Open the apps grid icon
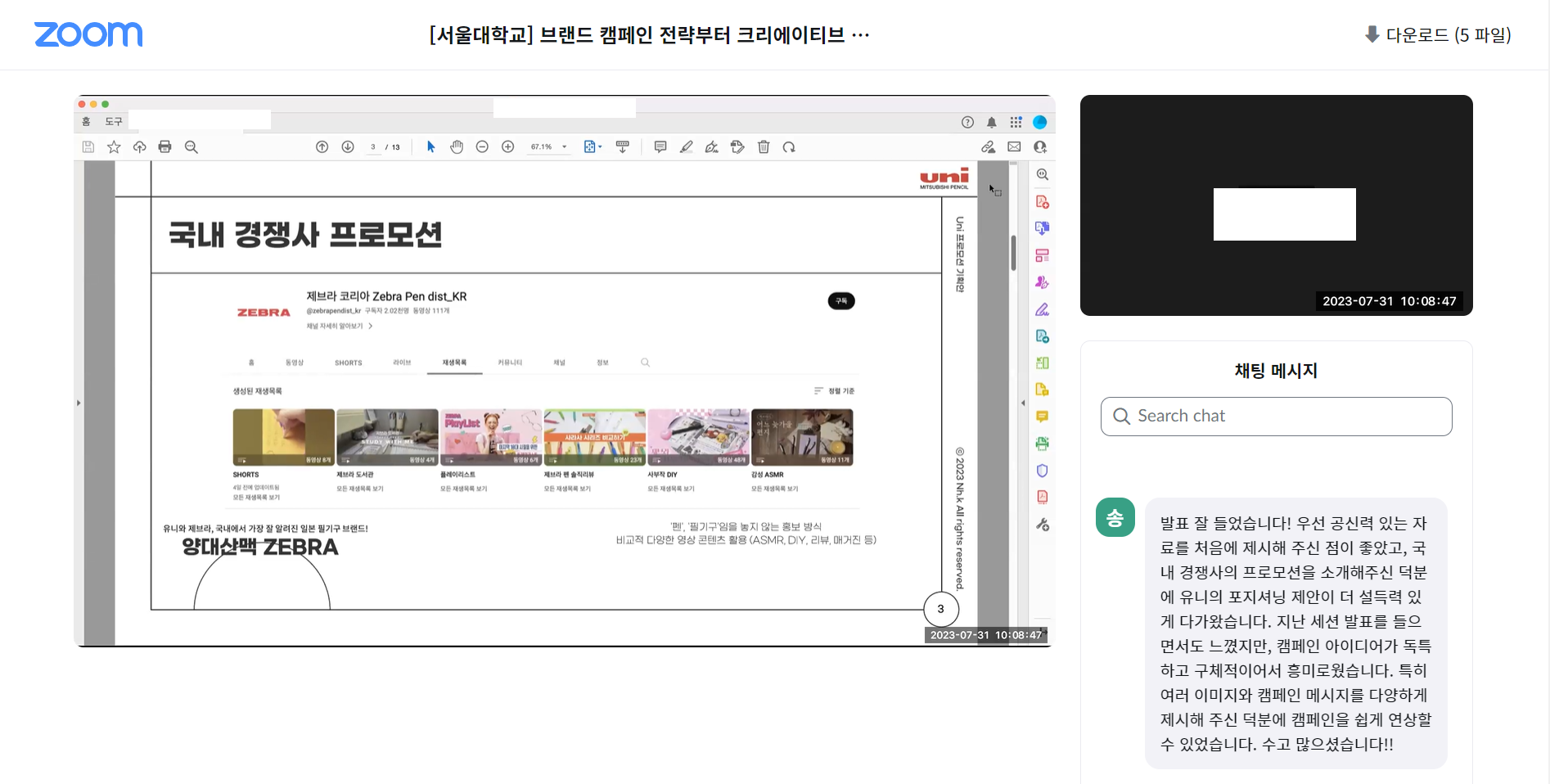This screenshot has width=1550, height=784. (1016, 122)
